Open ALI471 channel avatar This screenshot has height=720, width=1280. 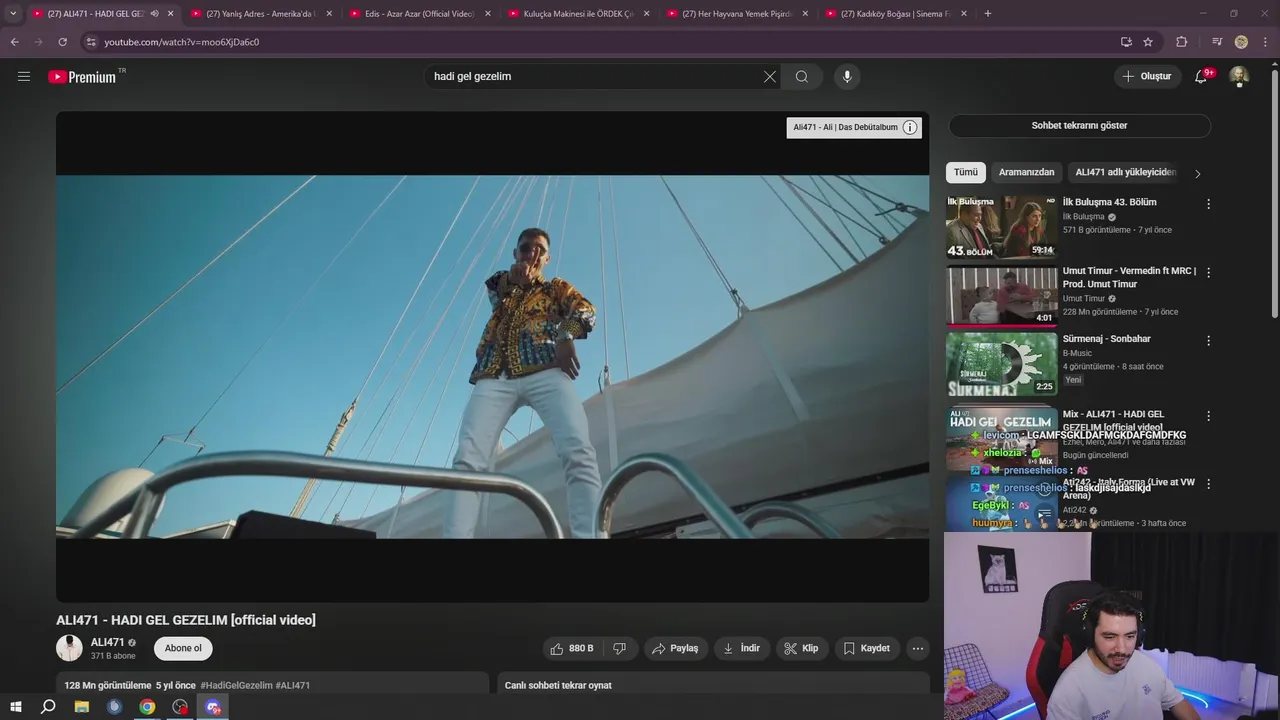click(69, 648)
